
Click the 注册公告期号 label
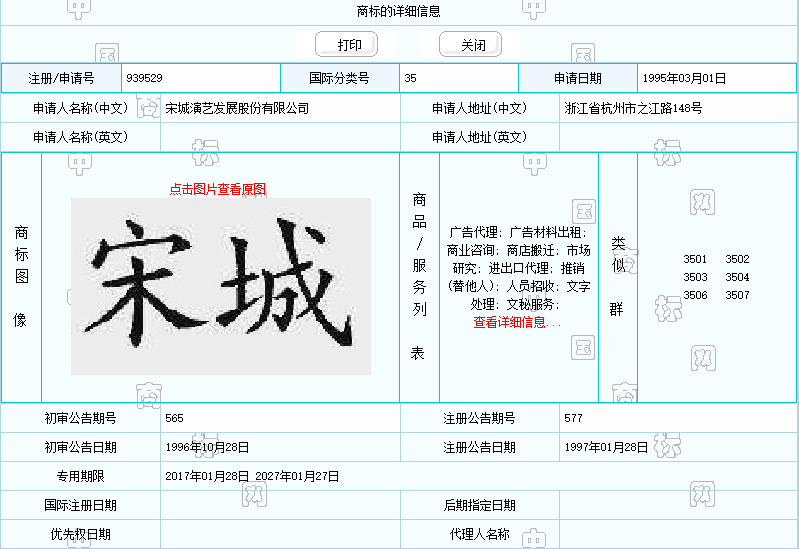tap(480, 418)
